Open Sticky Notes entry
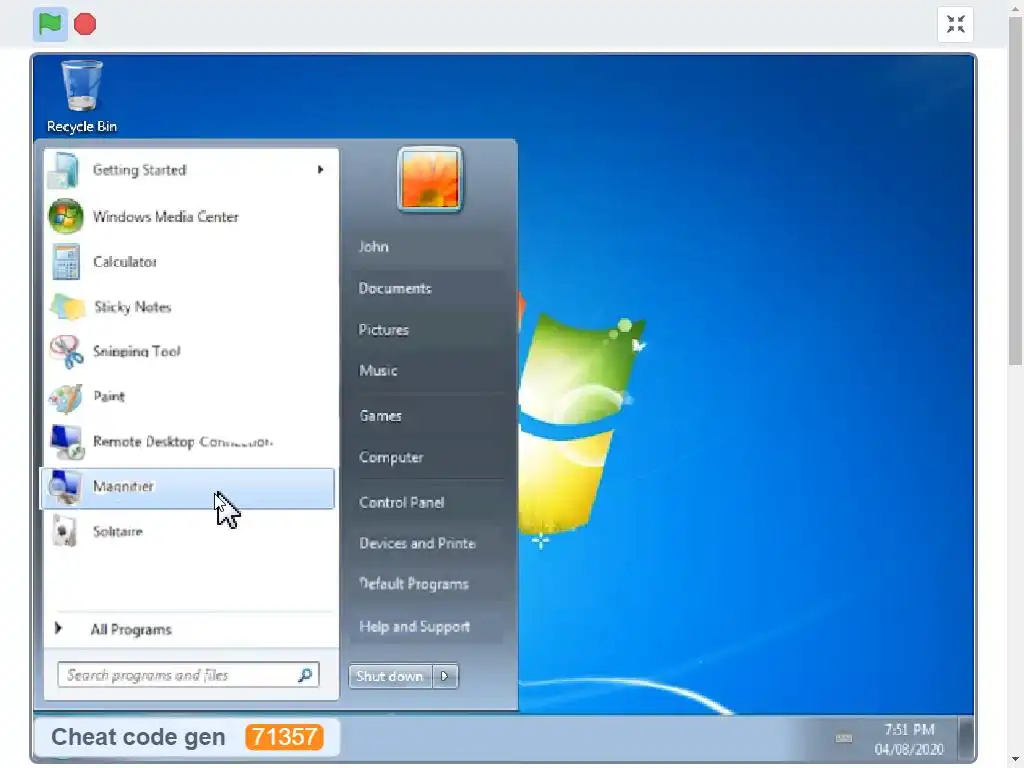Screen dimensions: 1024x768 [x=189, y=307]
